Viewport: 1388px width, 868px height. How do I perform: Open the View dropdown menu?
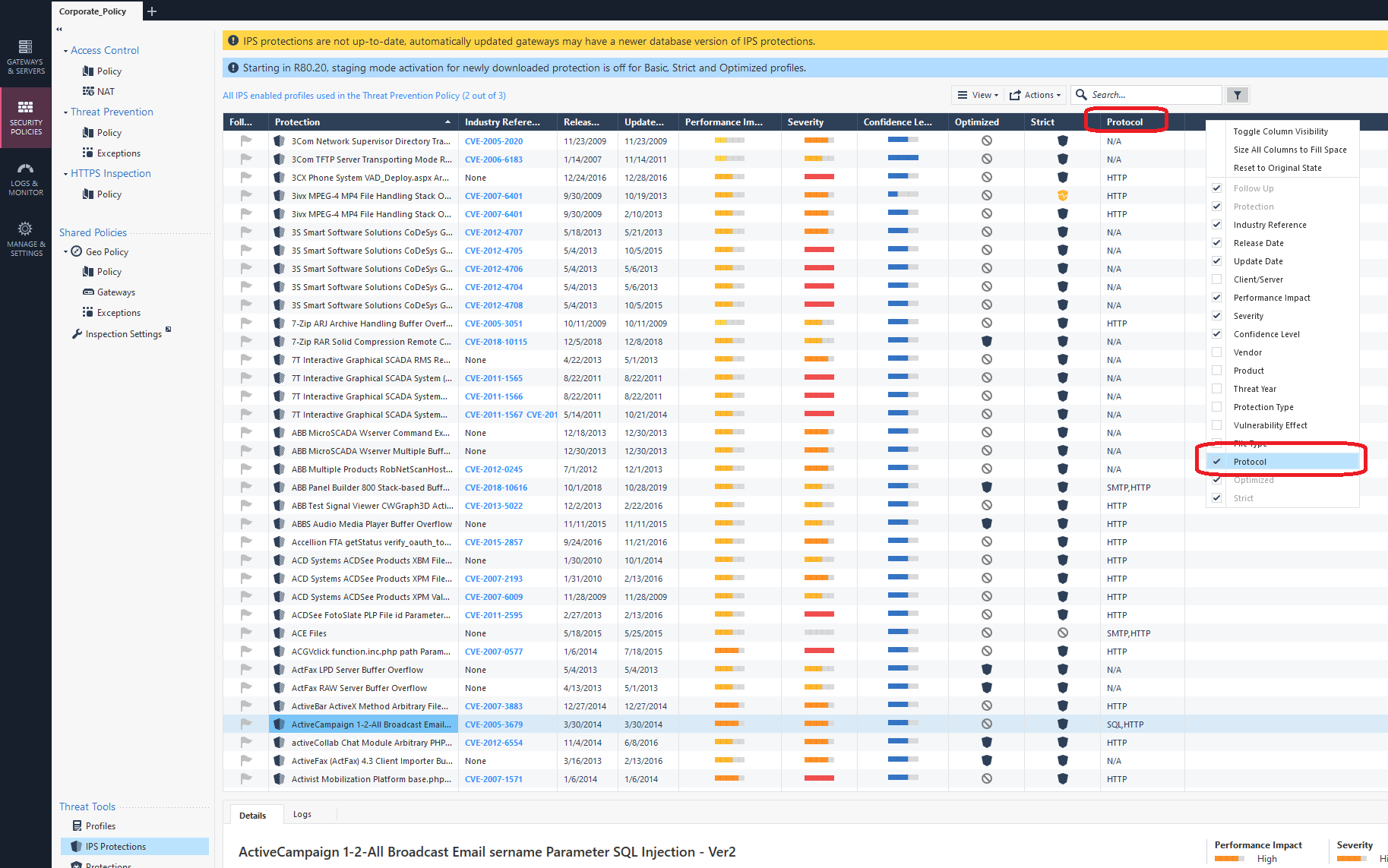click(x=977, y=95)
